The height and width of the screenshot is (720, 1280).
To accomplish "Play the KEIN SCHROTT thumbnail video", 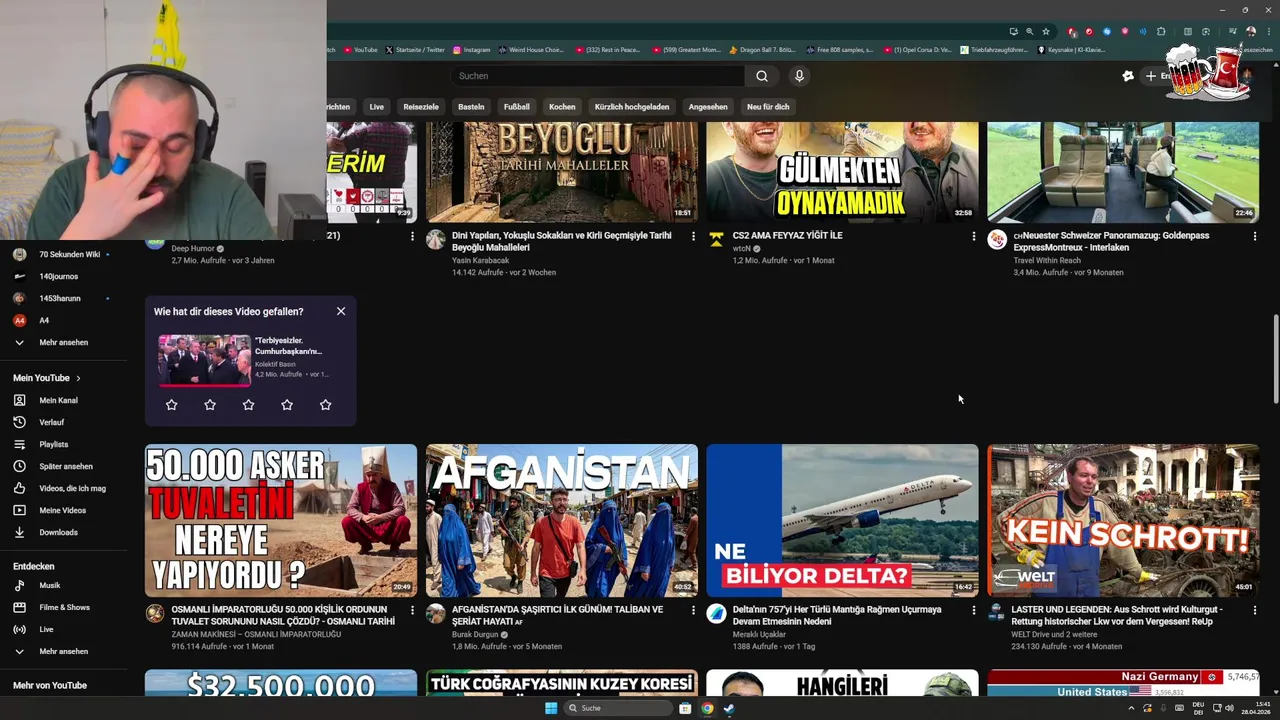I will click(x=1123, y=520).
